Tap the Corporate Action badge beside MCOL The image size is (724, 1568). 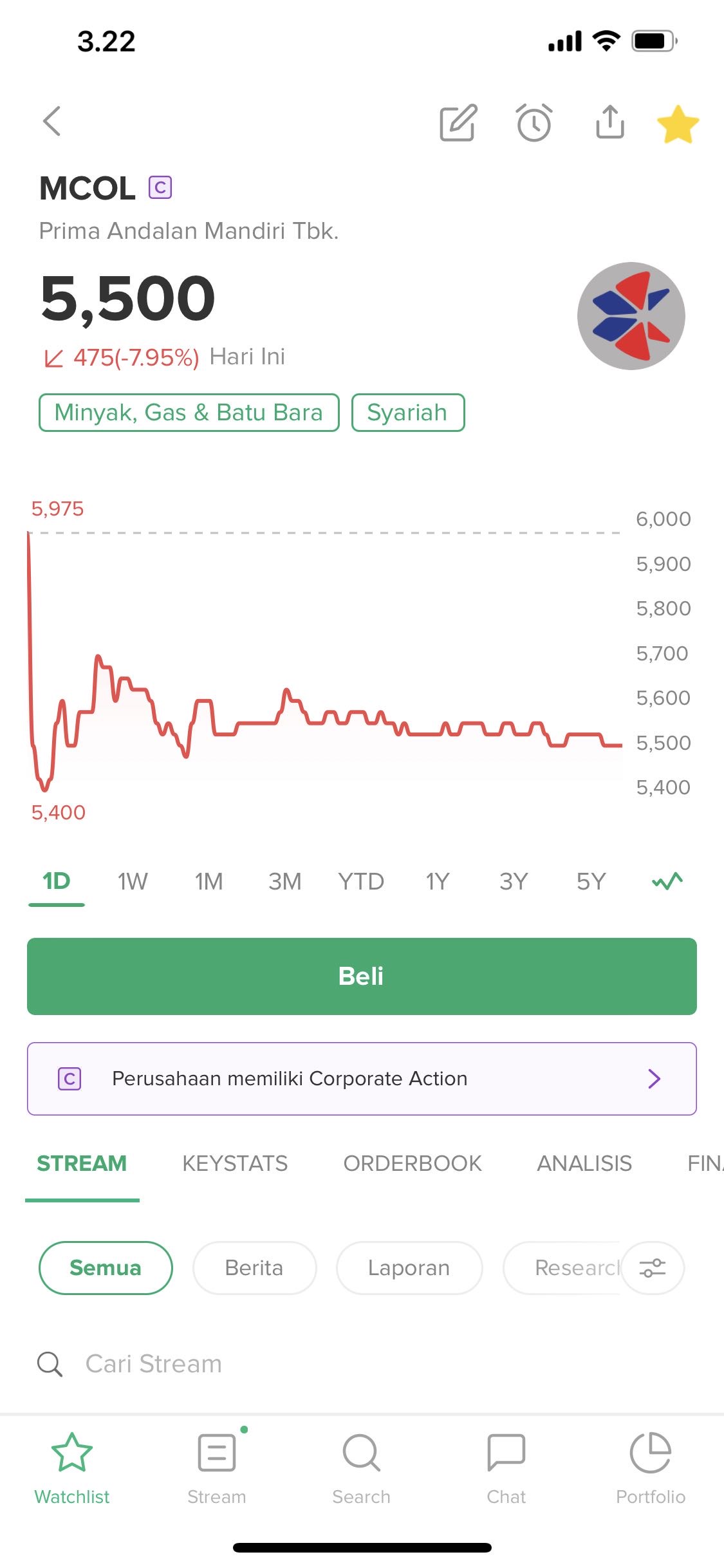tap(160, 188)
